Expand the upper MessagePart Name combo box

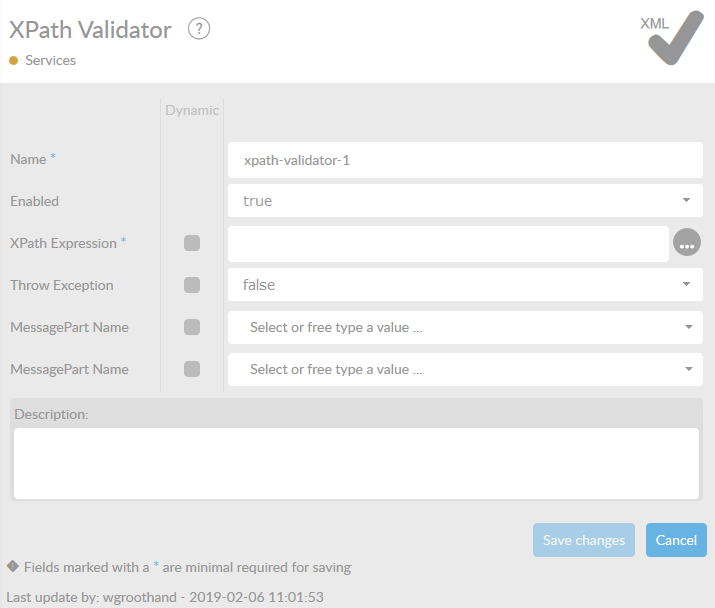click(x=465, y=327)
